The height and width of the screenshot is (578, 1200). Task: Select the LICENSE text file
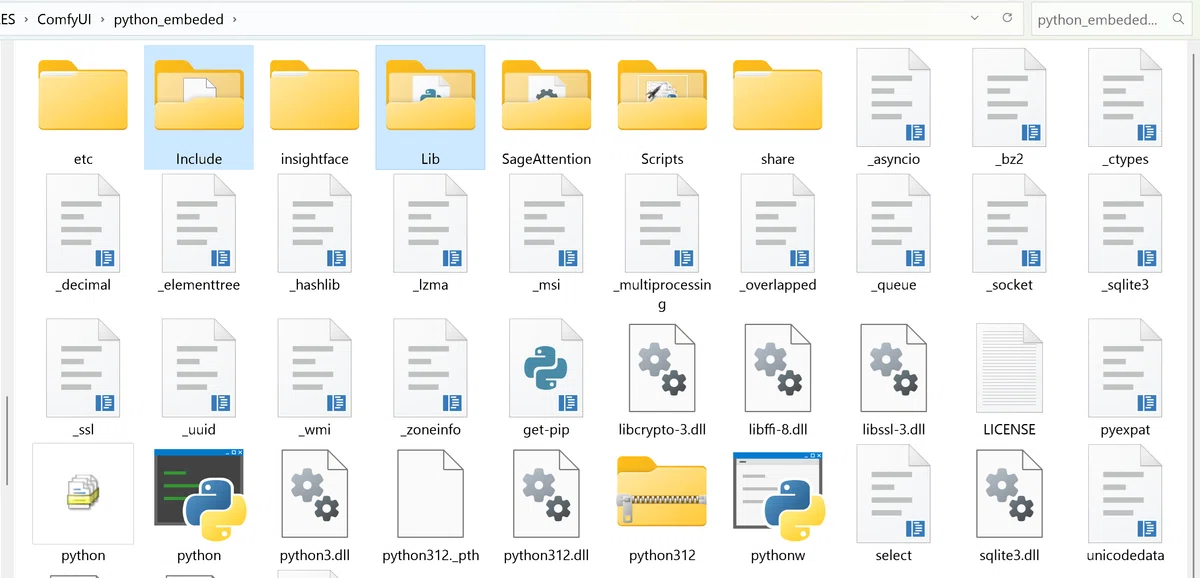coord(1010,378)
